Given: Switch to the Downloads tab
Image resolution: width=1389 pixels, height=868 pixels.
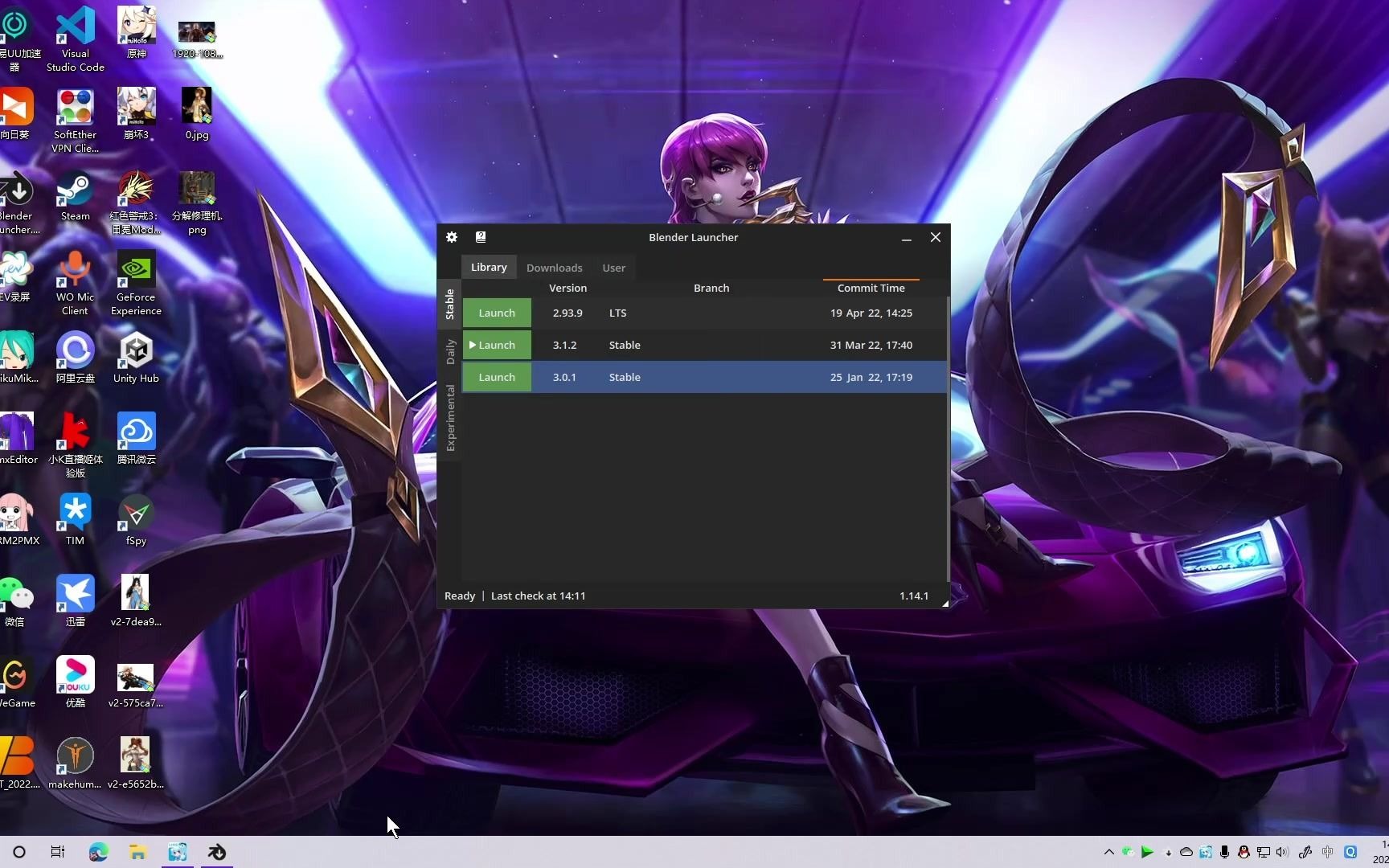Looking at the screenshot, I should tap(555, 268).
